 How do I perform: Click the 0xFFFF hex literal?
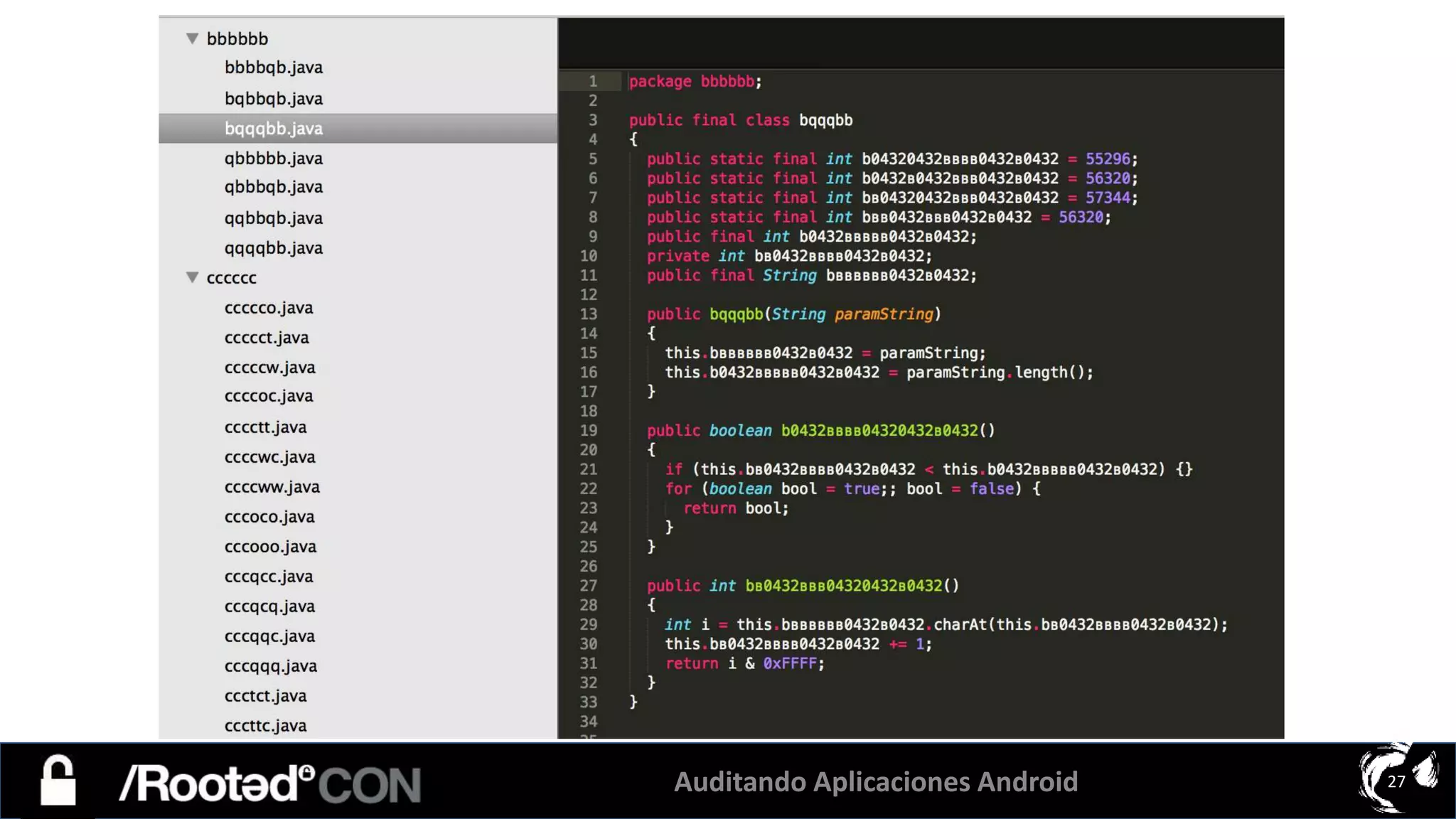coord(790,663)
